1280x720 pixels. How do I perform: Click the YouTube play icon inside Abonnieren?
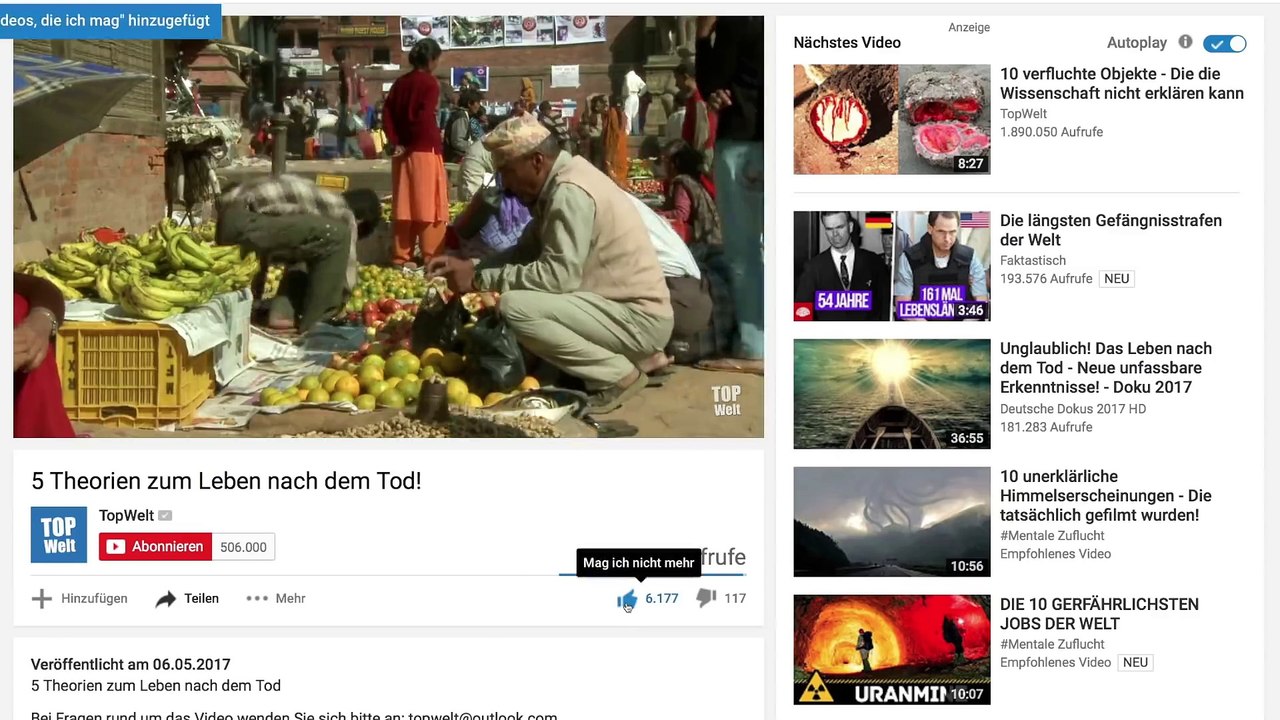(x=116, y=547)
